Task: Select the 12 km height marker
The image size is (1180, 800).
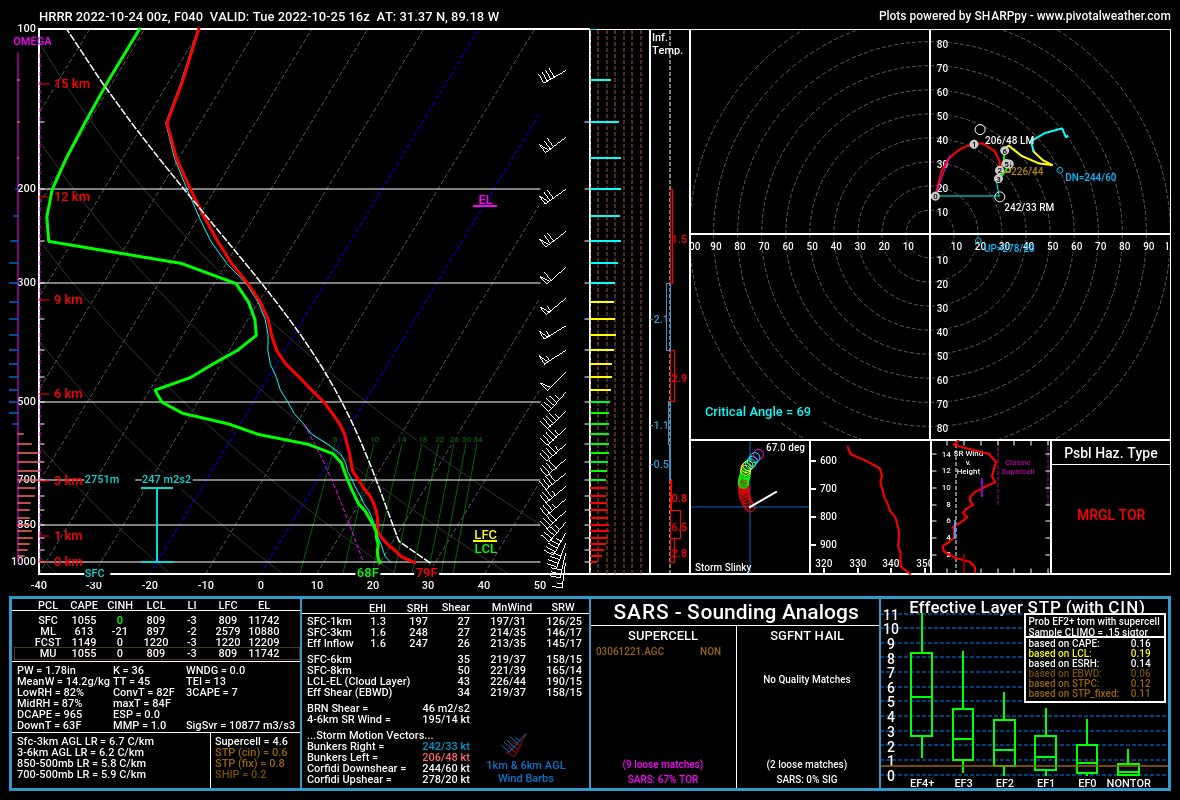Action: (x=71, y=196)
